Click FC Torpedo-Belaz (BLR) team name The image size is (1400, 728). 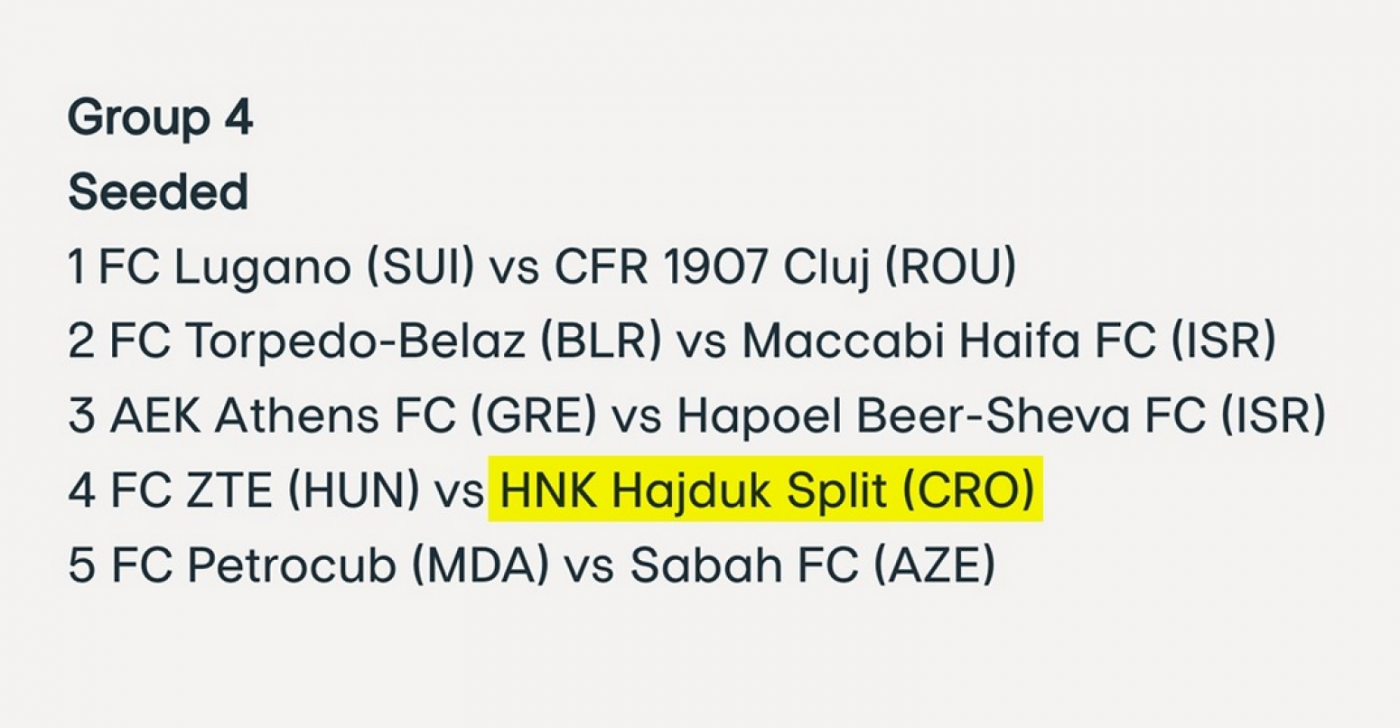pos(387,342)
